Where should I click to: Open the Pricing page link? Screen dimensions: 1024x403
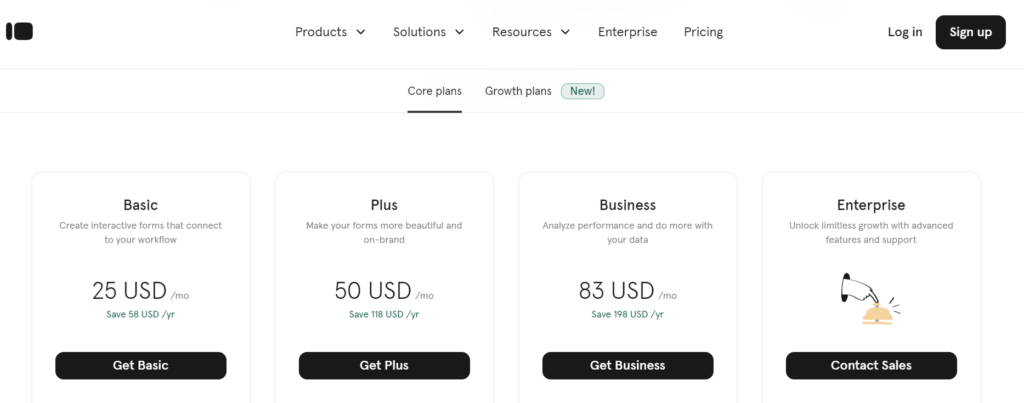pos(703,32)
